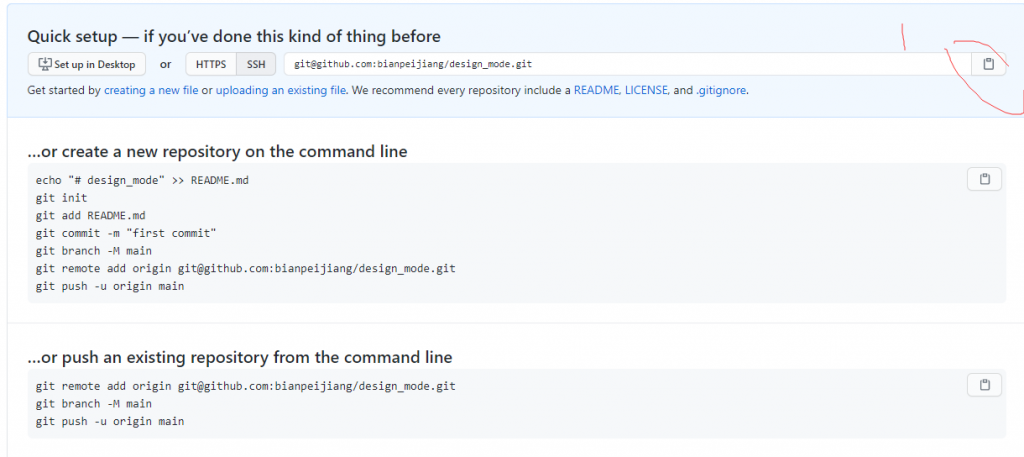Click the echo design_mode README.md line
This screenshot has width=1024, height=457.
(x=142, y=180)
